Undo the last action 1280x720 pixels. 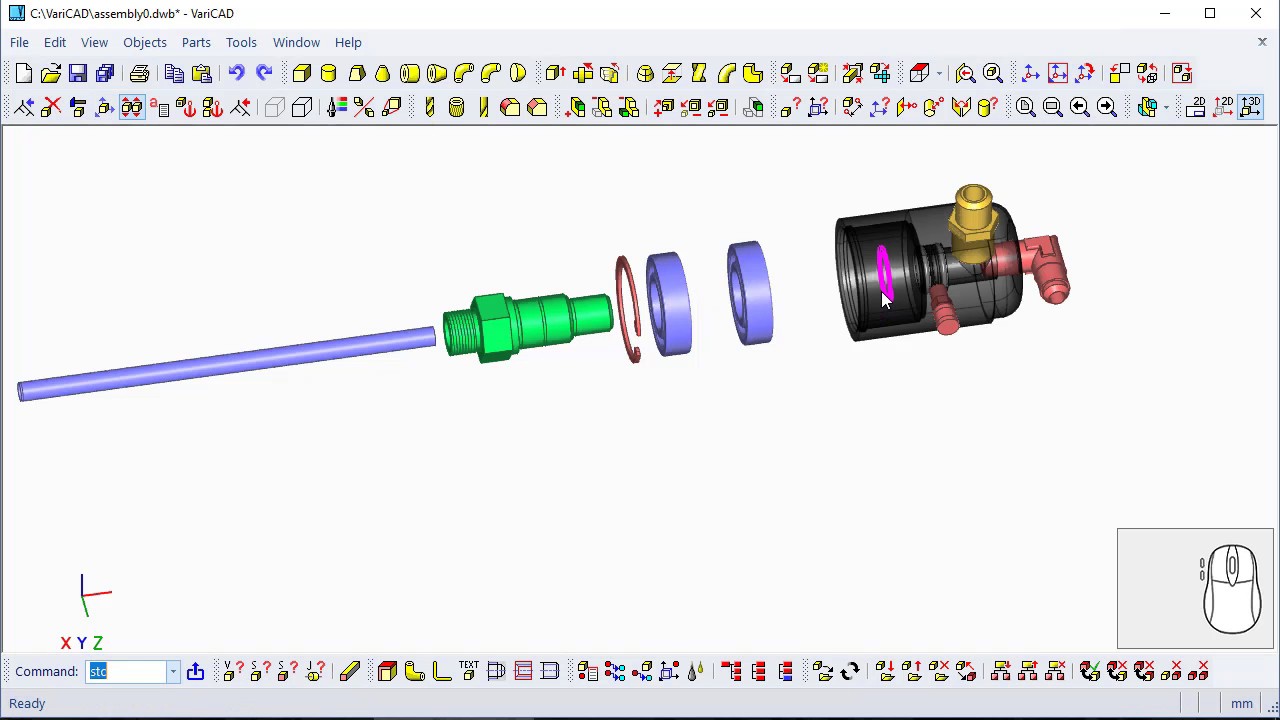pyautogui.click(x=236, y=73)
